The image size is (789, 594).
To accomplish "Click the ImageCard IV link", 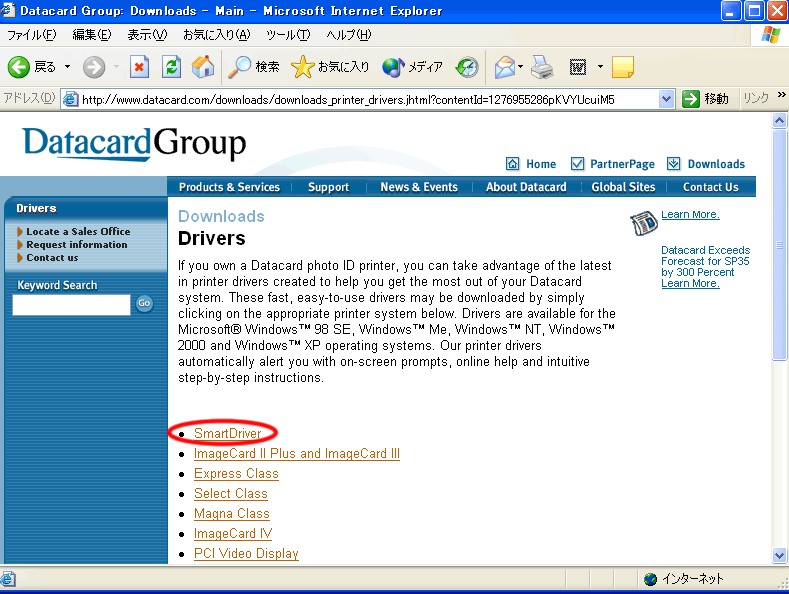I will pyautogui.click(x=233, y=534).
